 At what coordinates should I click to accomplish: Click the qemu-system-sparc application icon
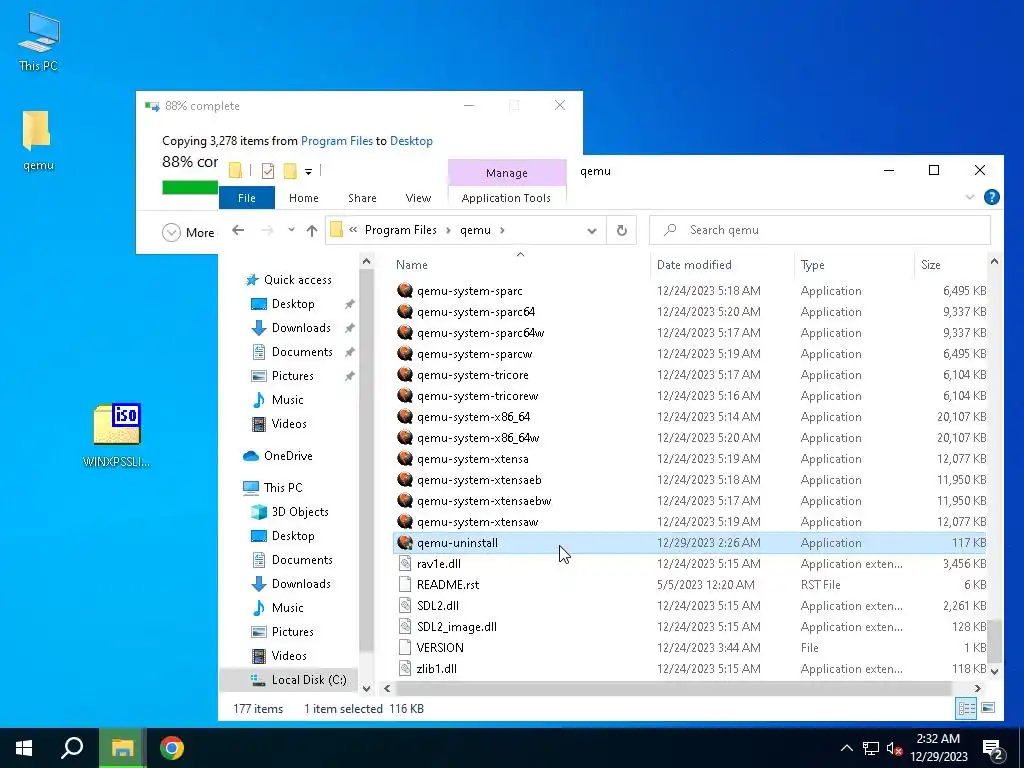point(405,291)
